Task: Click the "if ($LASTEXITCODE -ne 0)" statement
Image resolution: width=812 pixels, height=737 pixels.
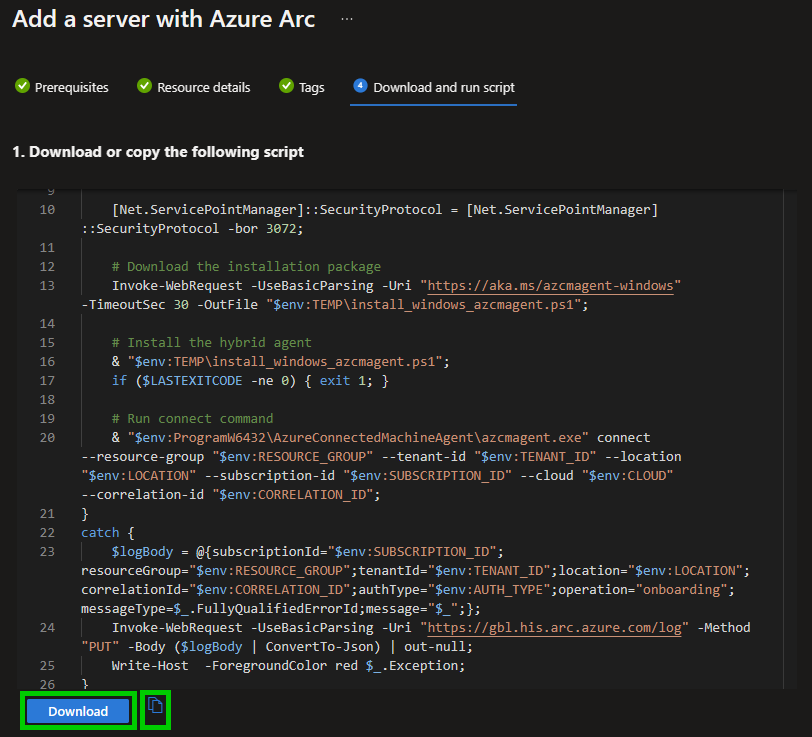Action: [204, 381]
